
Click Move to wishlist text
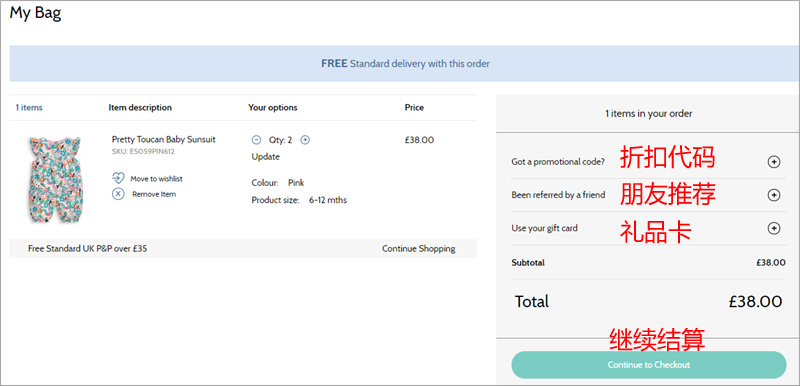point(156,179)
